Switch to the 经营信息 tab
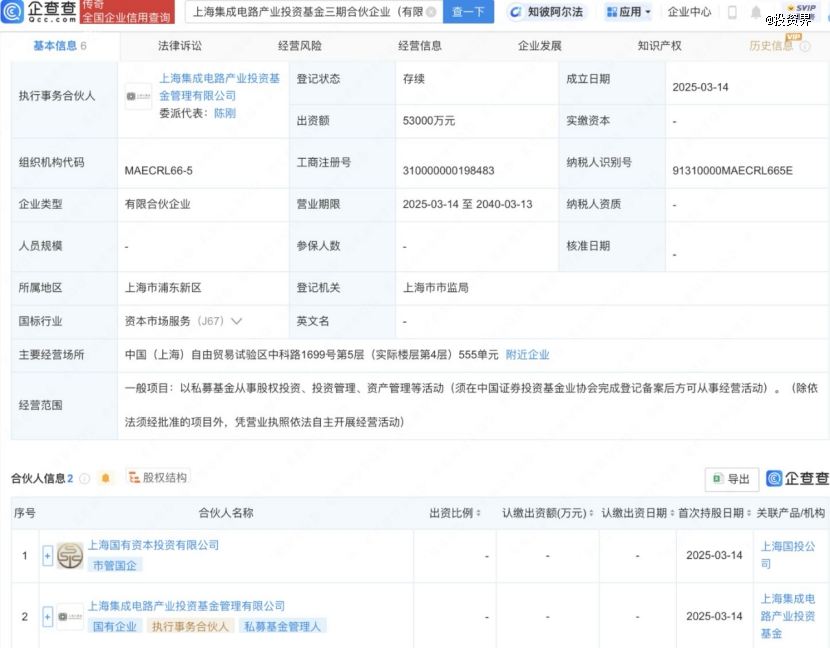This screenshot has height=648, width=830. pyautogui.click(x=420, y=46)
